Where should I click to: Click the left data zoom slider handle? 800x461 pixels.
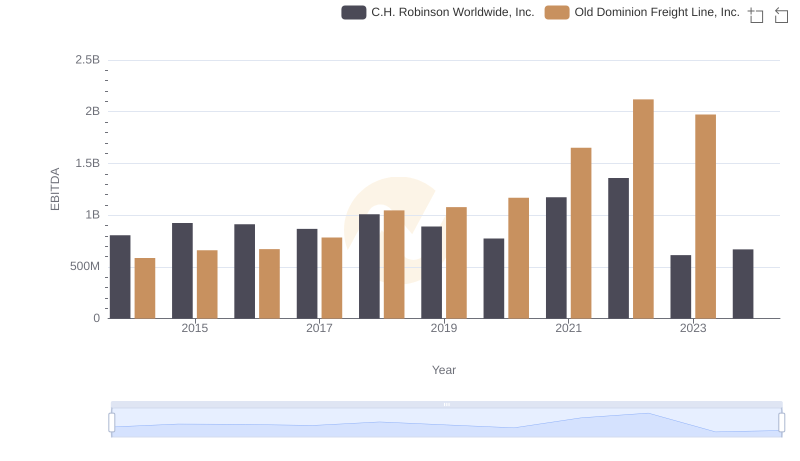[x=112, y=422]
